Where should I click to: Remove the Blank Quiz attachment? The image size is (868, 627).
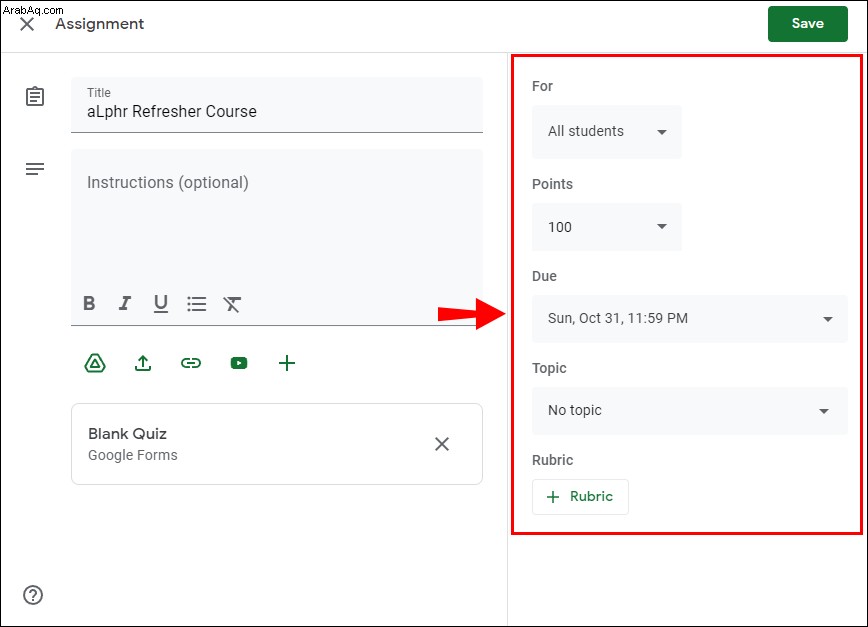click(x=442, y=444)
